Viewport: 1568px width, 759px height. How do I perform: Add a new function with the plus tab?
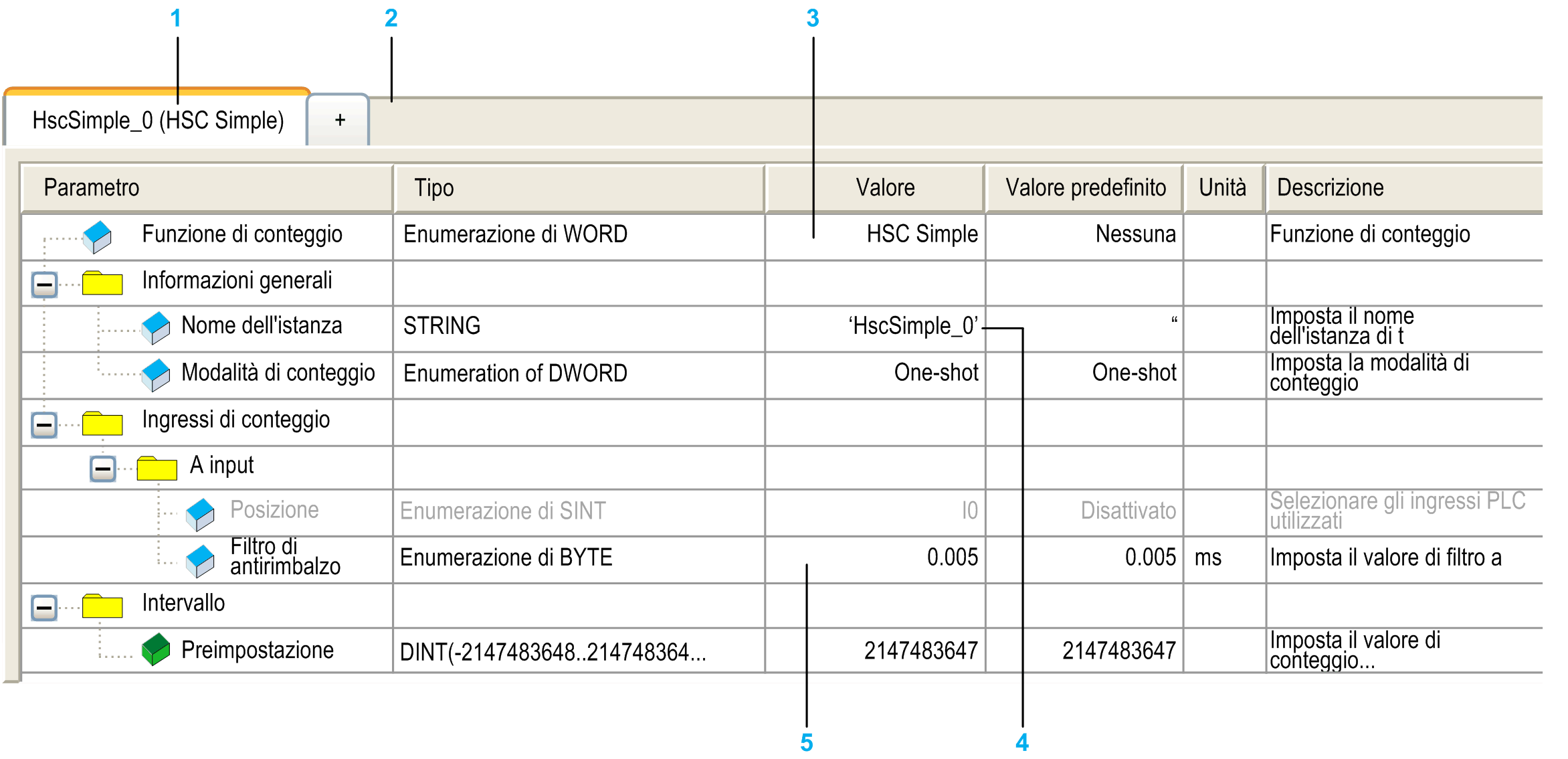pos(339,120)
